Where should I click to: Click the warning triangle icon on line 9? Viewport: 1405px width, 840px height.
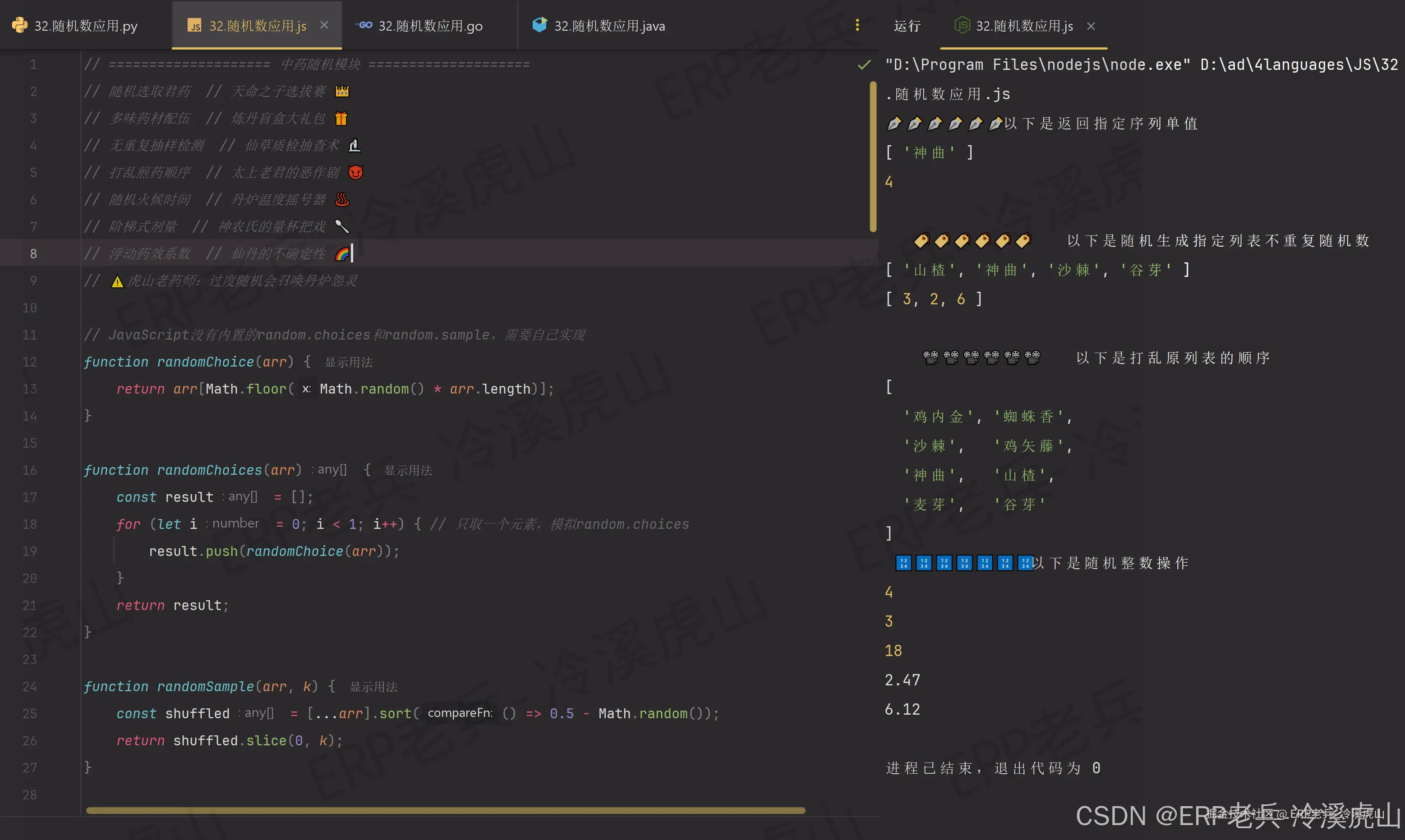point(117,281)
